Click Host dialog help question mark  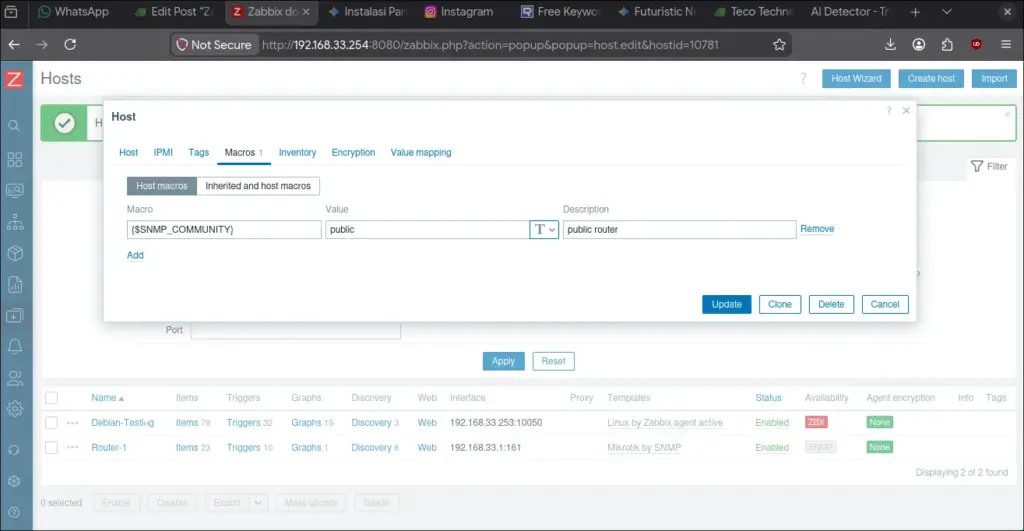coord(888,110)
